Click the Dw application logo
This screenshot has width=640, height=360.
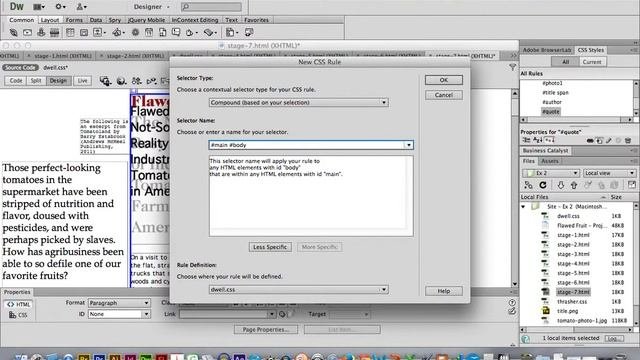[17, 7]
